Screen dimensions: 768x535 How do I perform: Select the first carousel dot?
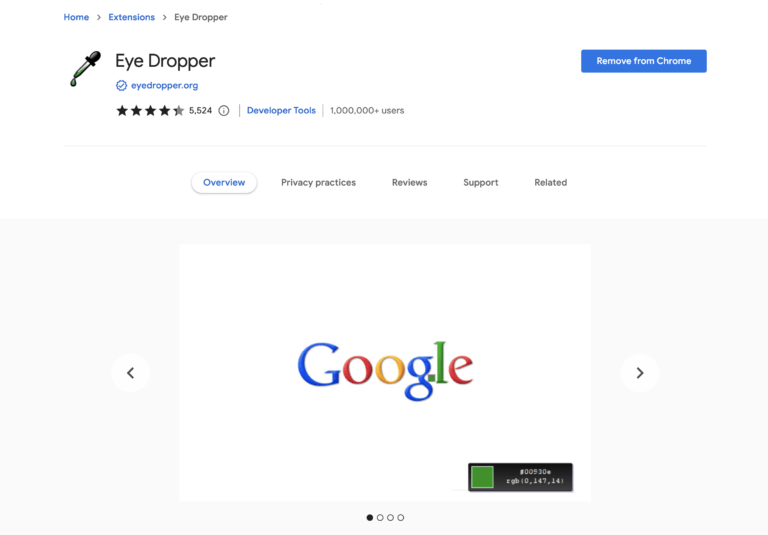point(370,517)
